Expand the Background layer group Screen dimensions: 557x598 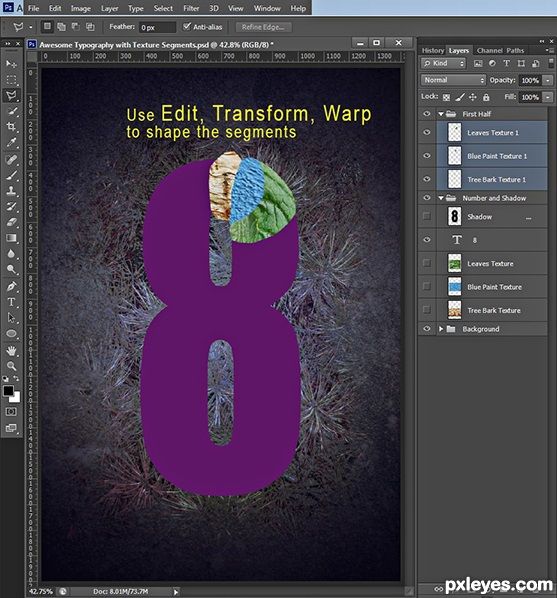coord(441,329)
